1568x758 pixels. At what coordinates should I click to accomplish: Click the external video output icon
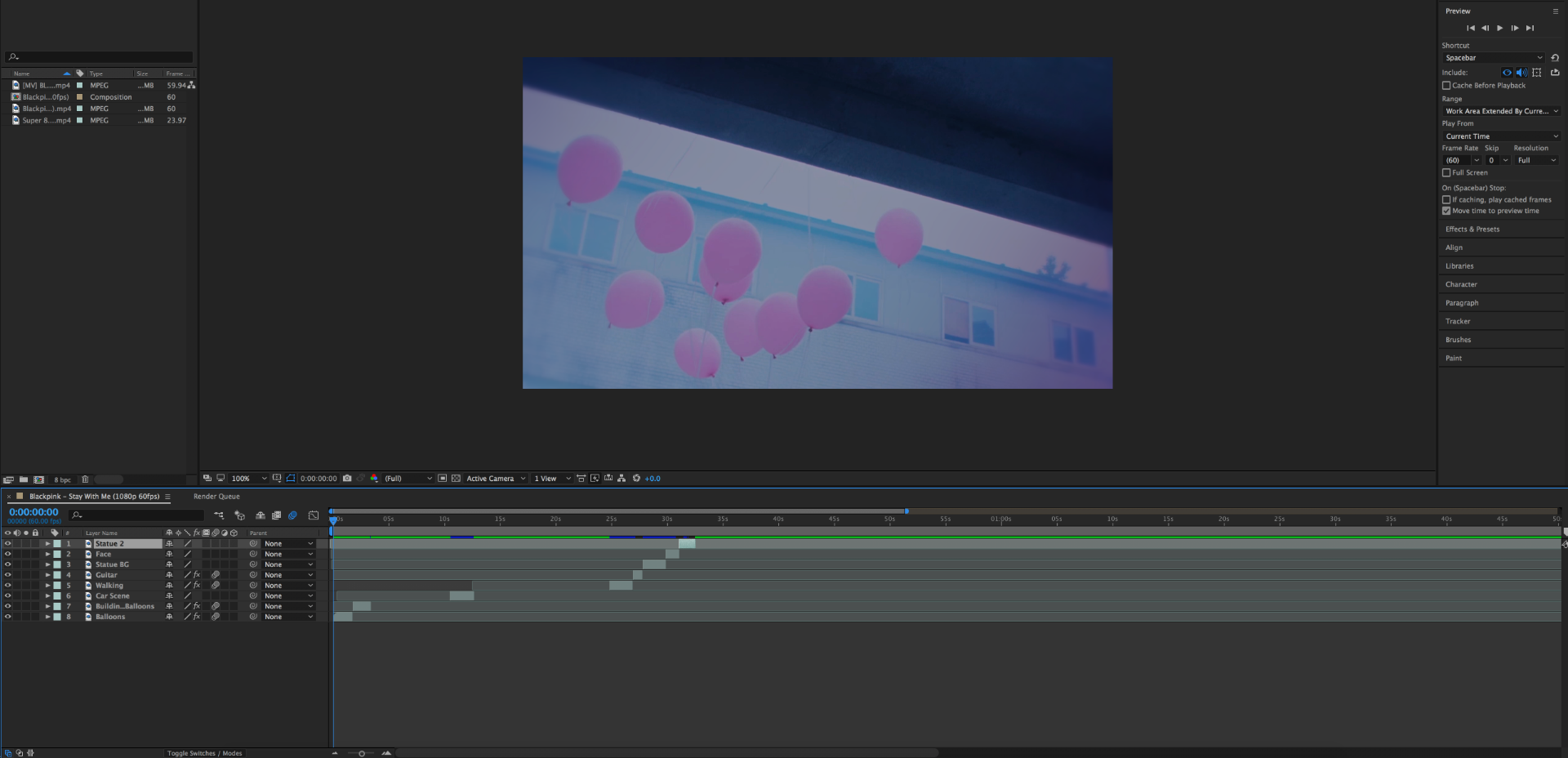tap(1555, 73)
